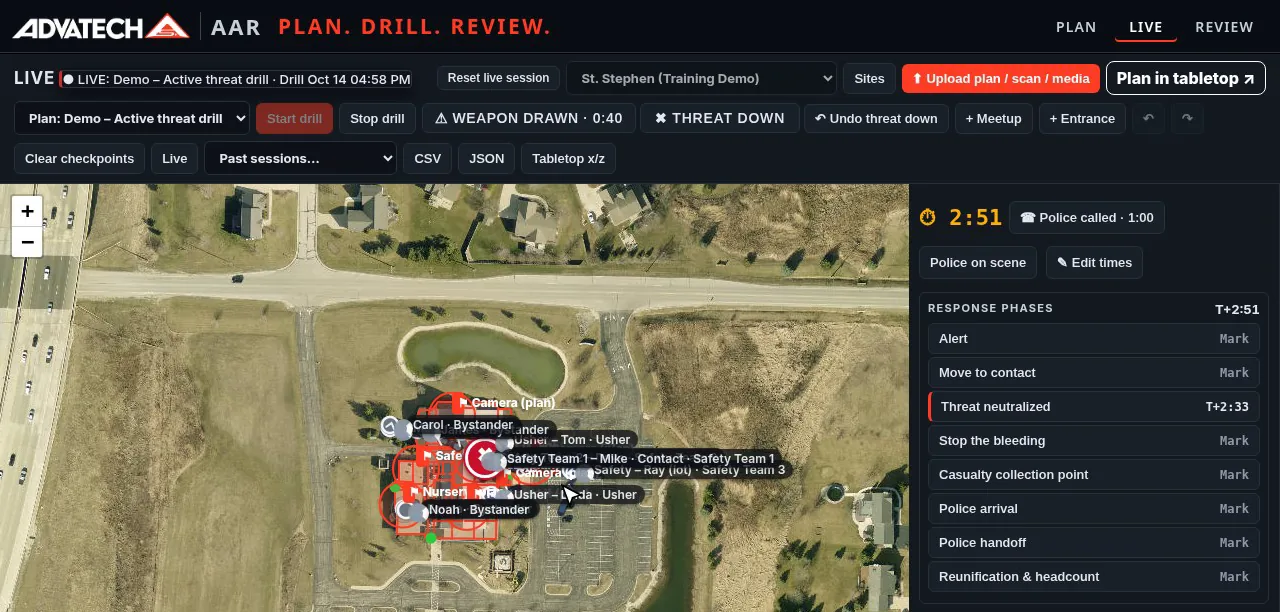
Task: Select Safety Team 1 Mike label
Action: (x=640, y=459)
